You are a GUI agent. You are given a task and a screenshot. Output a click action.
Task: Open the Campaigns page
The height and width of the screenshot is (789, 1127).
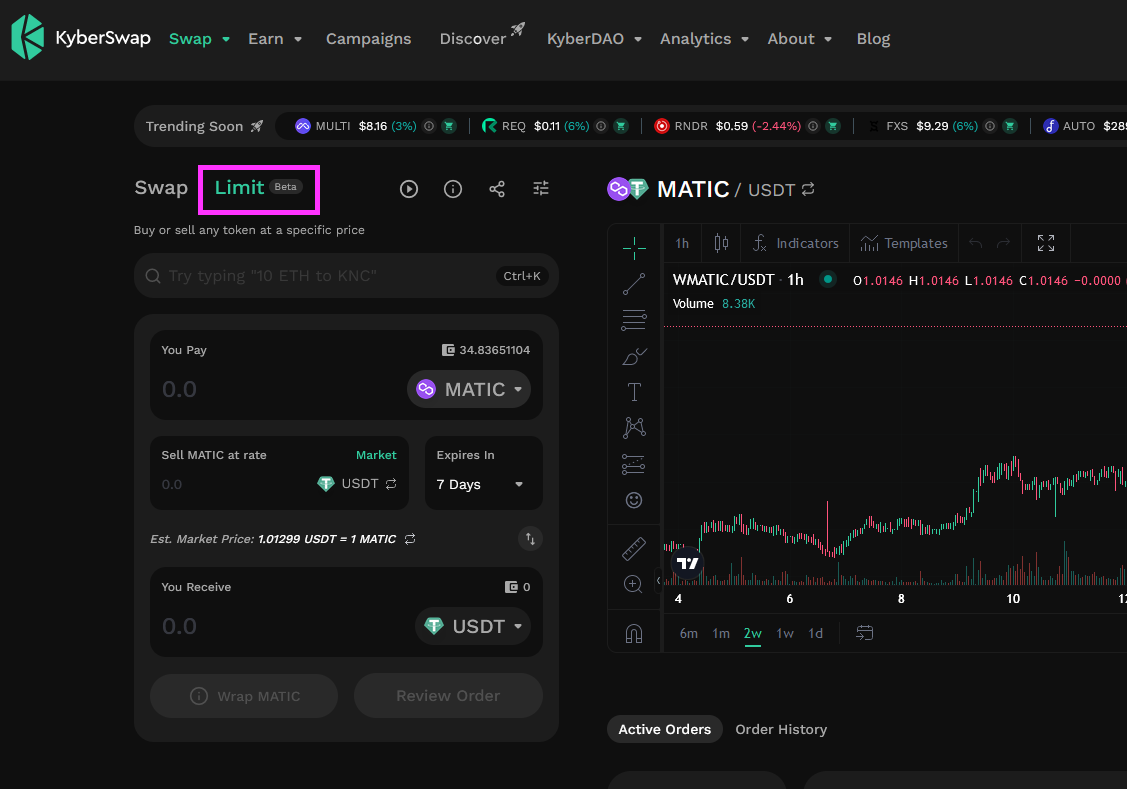[x=369, y=39]
